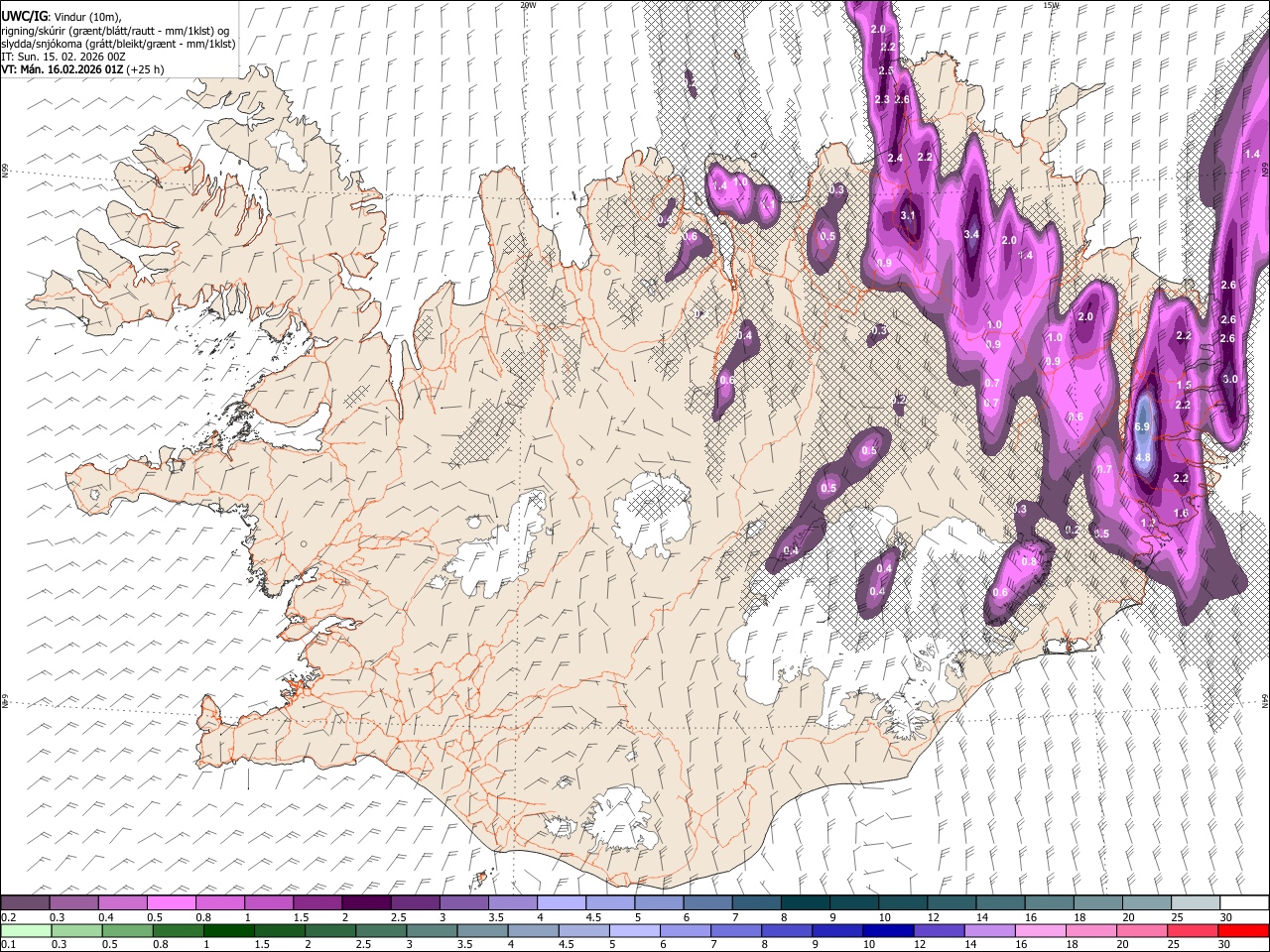Viewport: 1270px width, 952px height.
Task: Select the '3.4' value in northeast band
Action: pos(971,235)
